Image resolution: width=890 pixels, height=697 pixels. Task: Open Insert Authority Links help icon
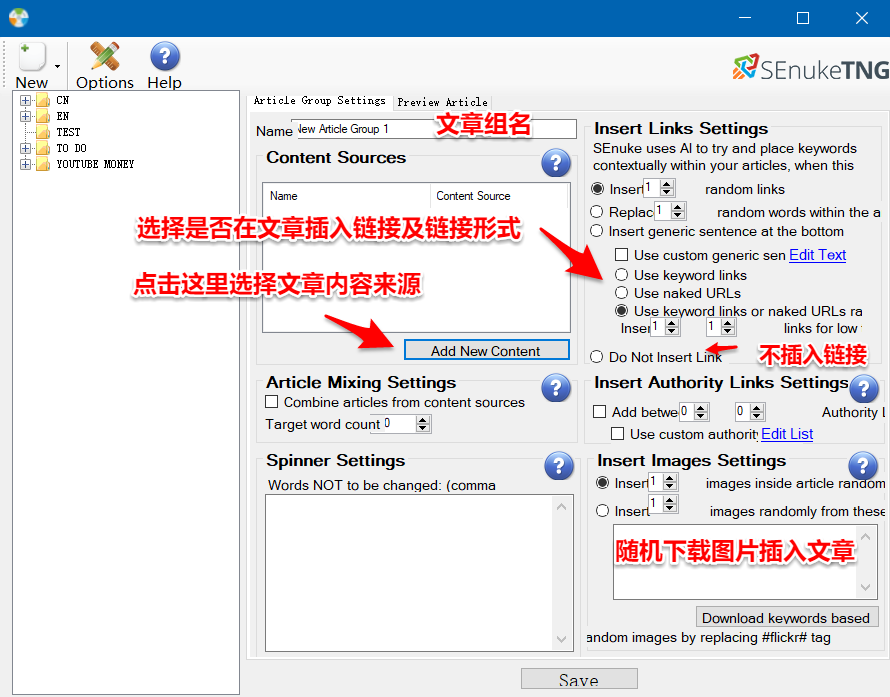tap(864, 389)
